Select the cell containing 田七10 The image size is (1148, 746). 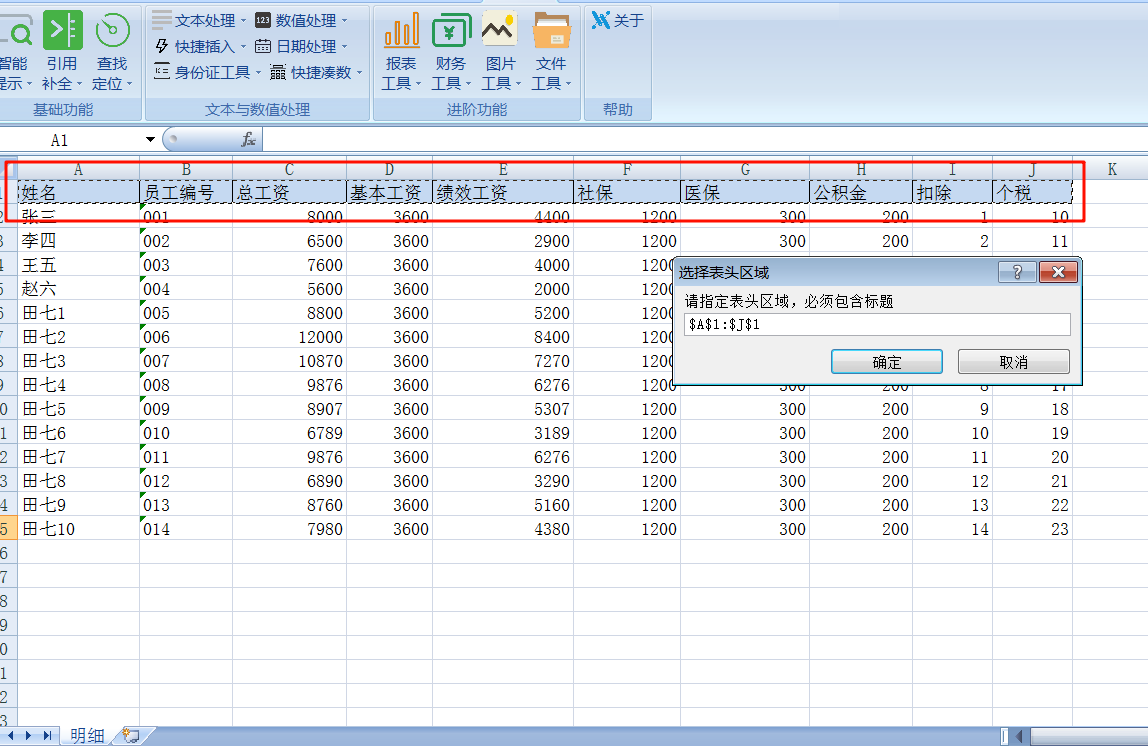click(78, 529)
